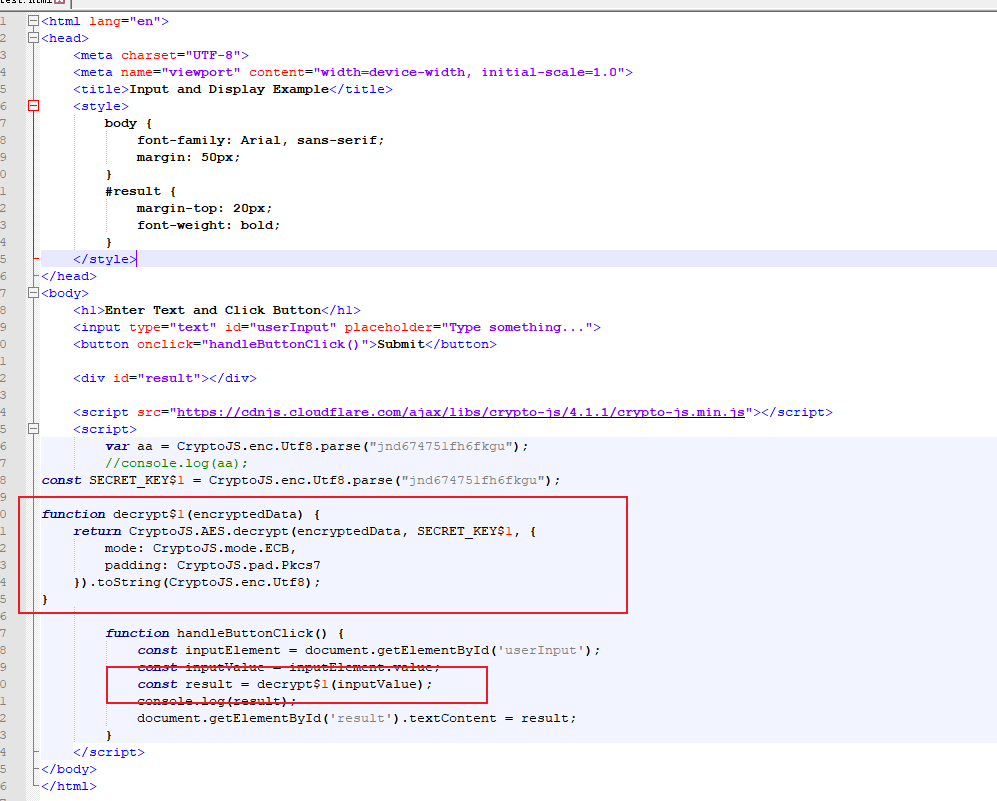Click the 'mode: CryptoJS.mode.ECB,' line

point(201,548)
